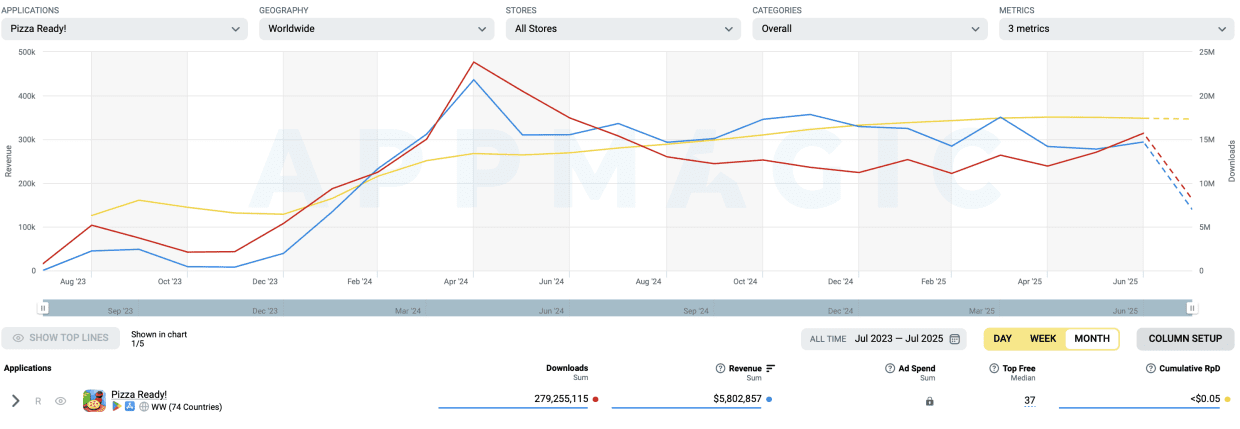Expand the Pizza Ready! row chevron
The height and width of the screenshot is (429, 1240).
click(x=15, y=401)
